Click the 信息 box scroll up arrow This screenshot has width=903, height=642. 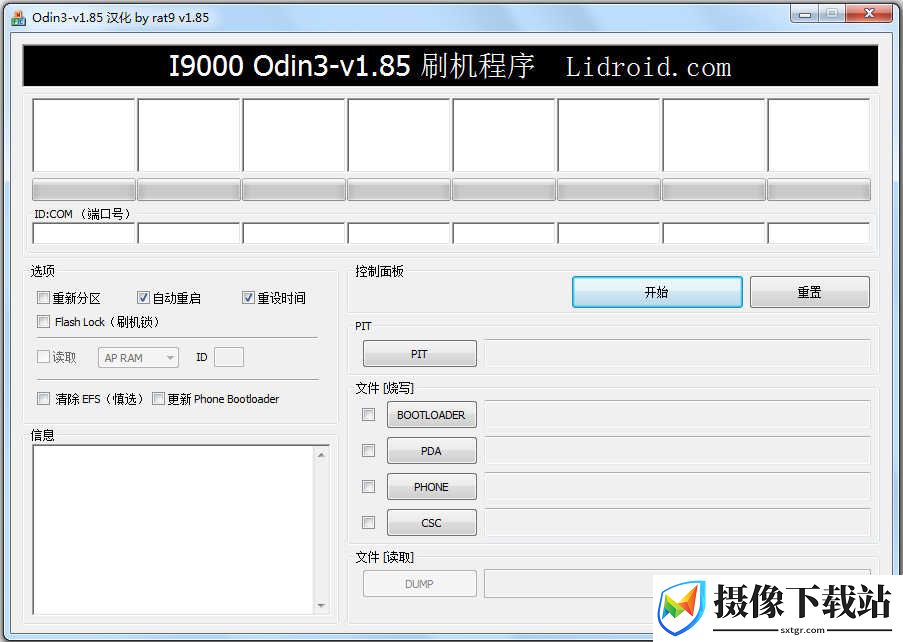321,455
